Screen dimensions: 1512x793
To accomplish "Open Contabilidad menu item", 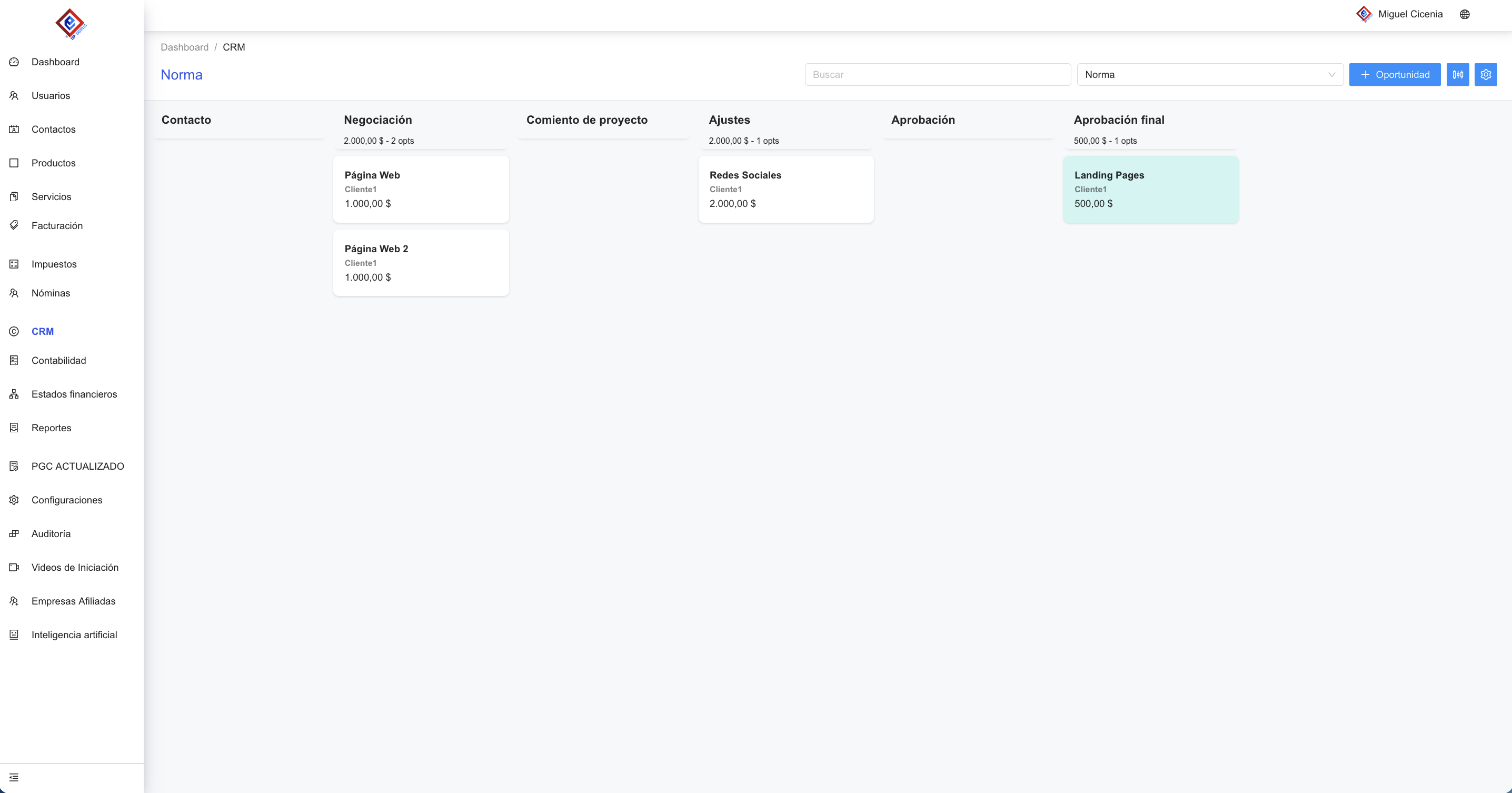I will click(x=58, y=360).
